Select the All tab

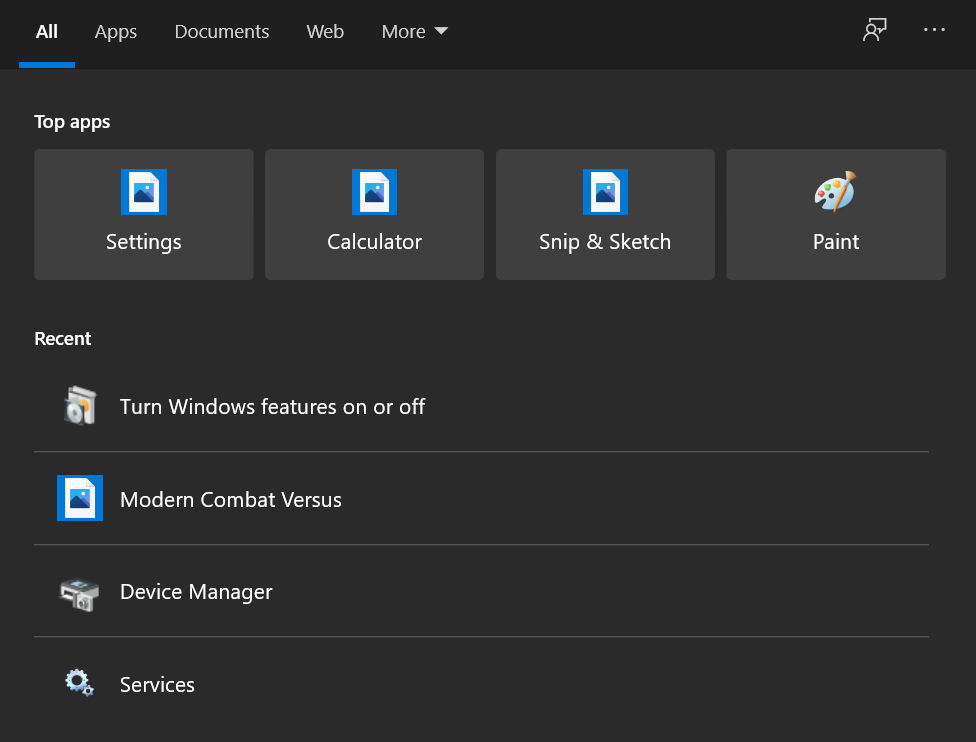tap(46, 31)
